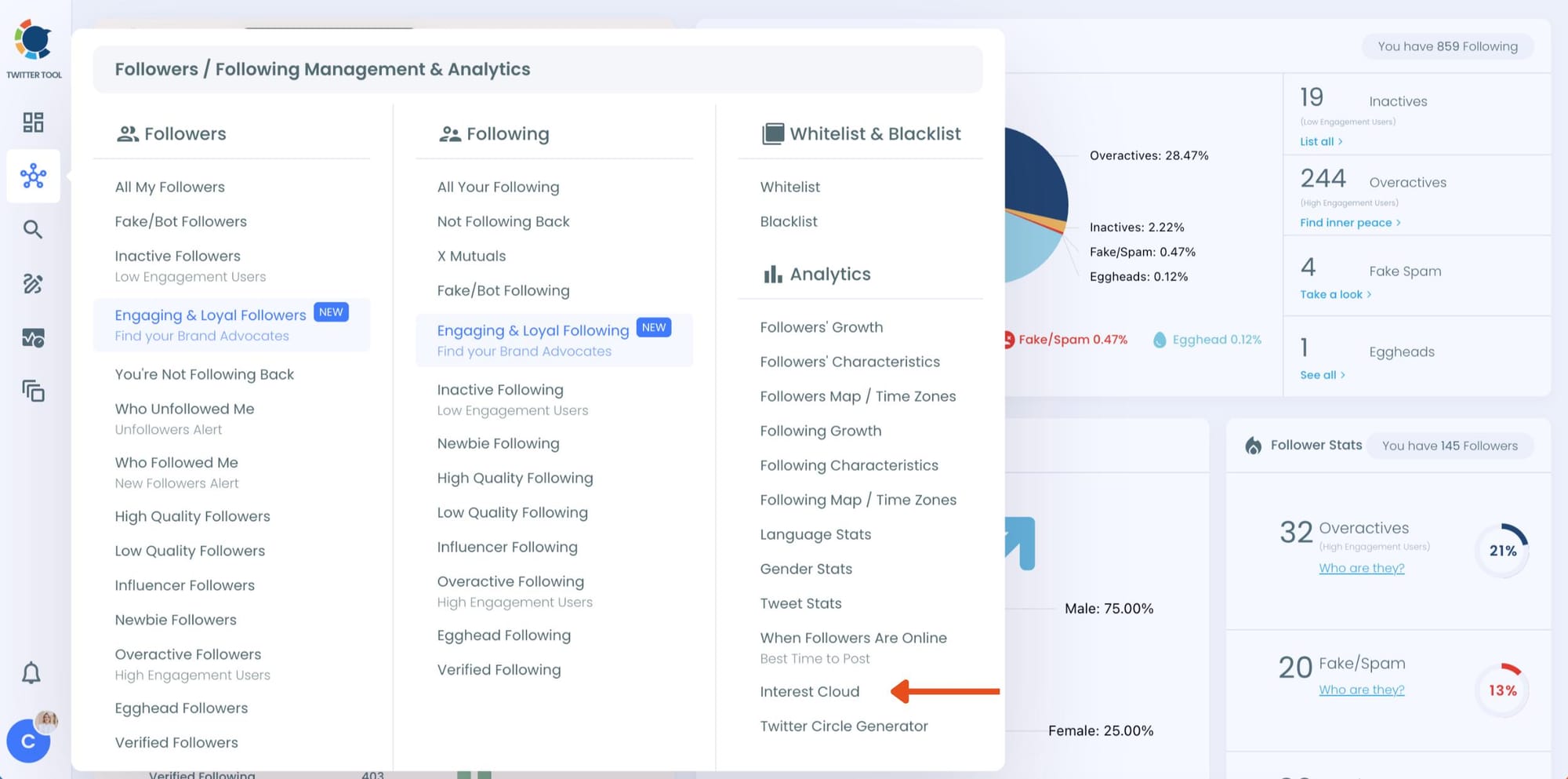
Task: Open Following Characteristics
Action: 849,465
